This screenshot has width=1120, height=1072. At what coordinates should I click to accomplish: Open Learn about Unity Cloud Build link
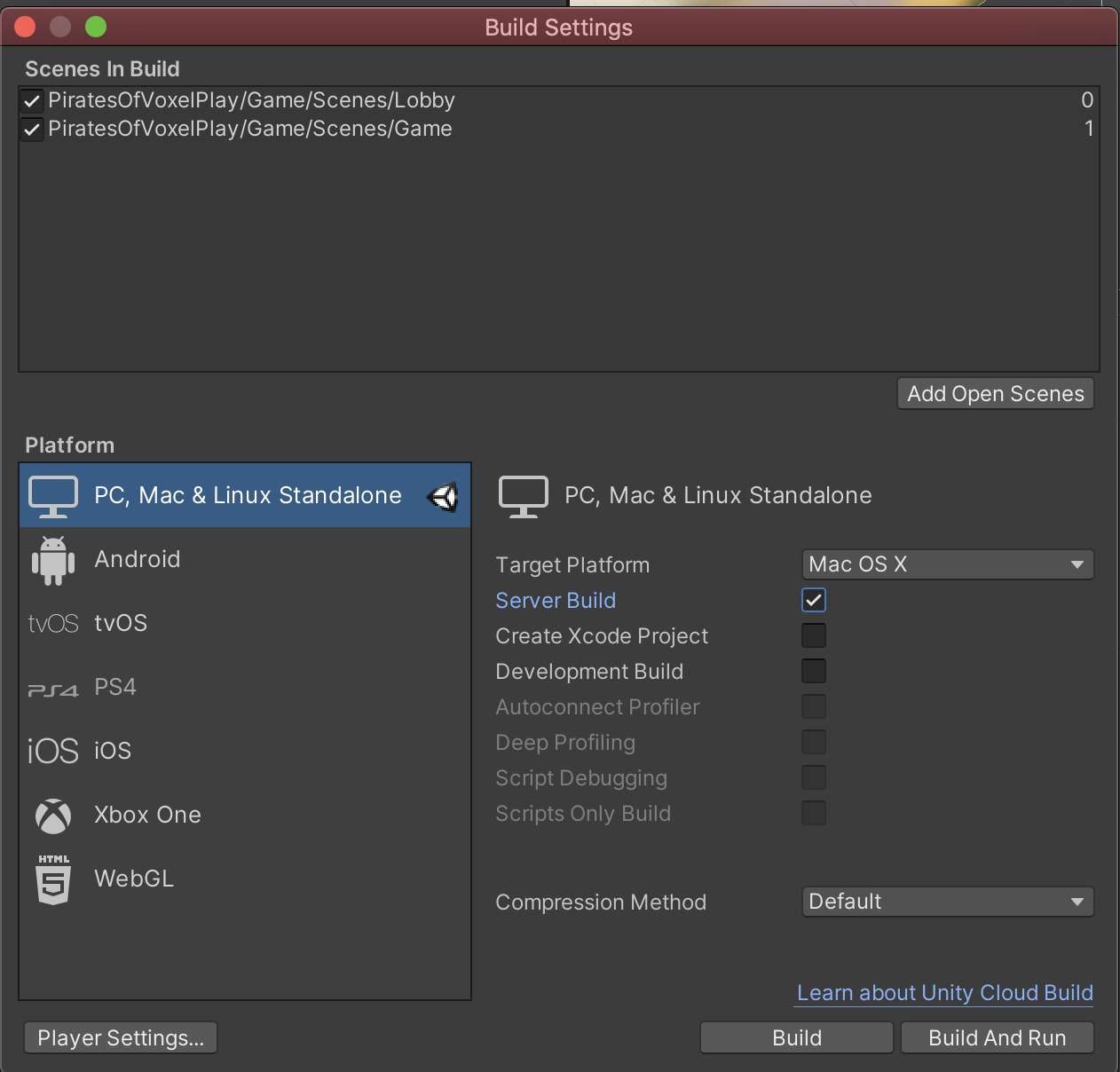click(x=945, y=993)
